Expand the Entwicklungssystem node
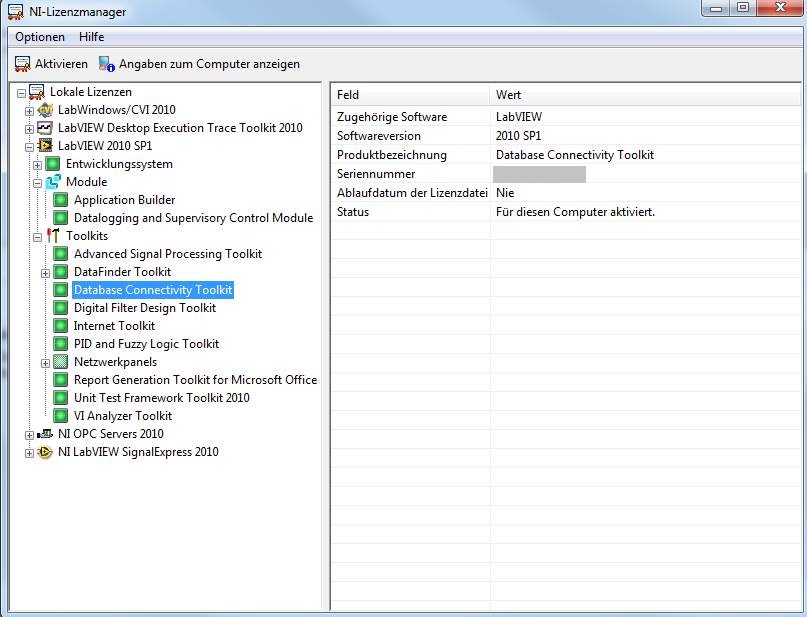 tap(38, 165)
